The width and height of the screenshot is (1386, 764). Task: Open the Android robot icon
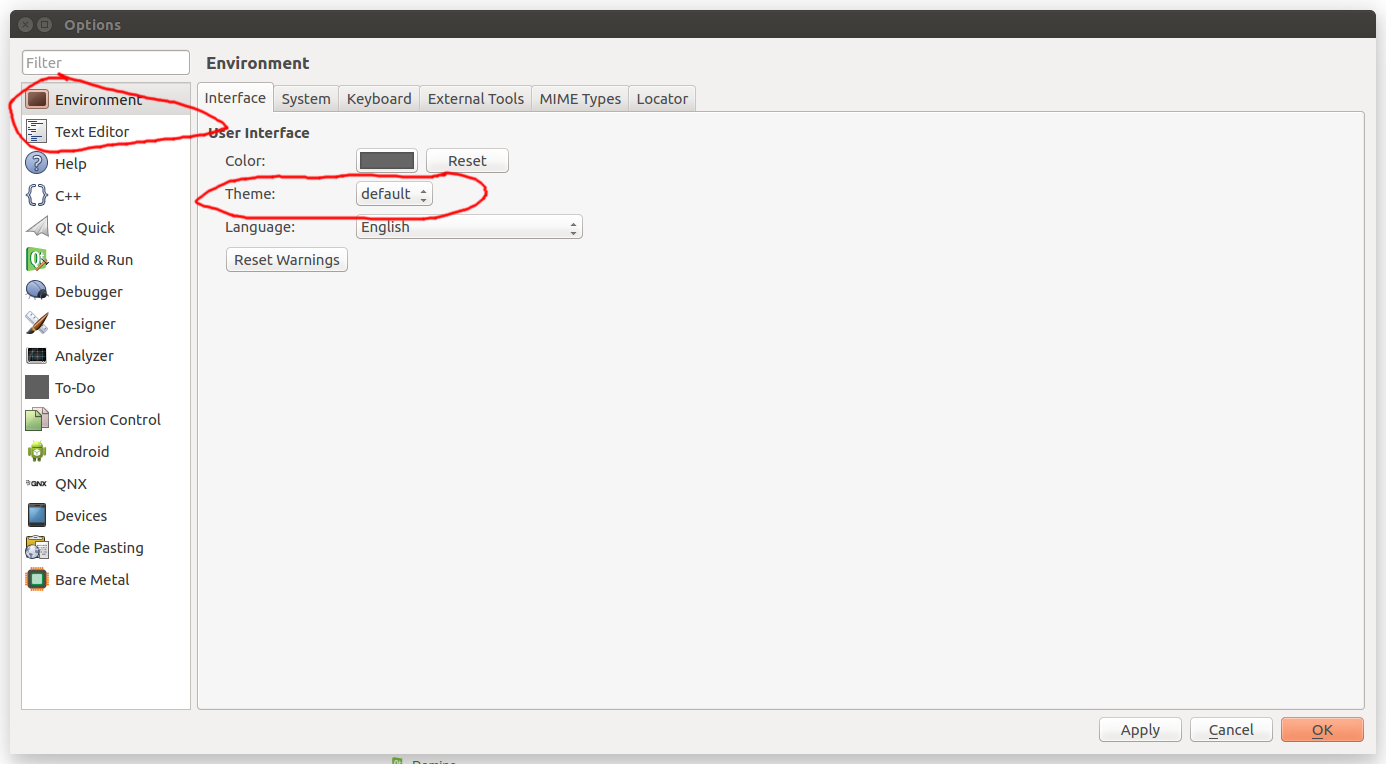pyautogui.click(x=37, y=452)
